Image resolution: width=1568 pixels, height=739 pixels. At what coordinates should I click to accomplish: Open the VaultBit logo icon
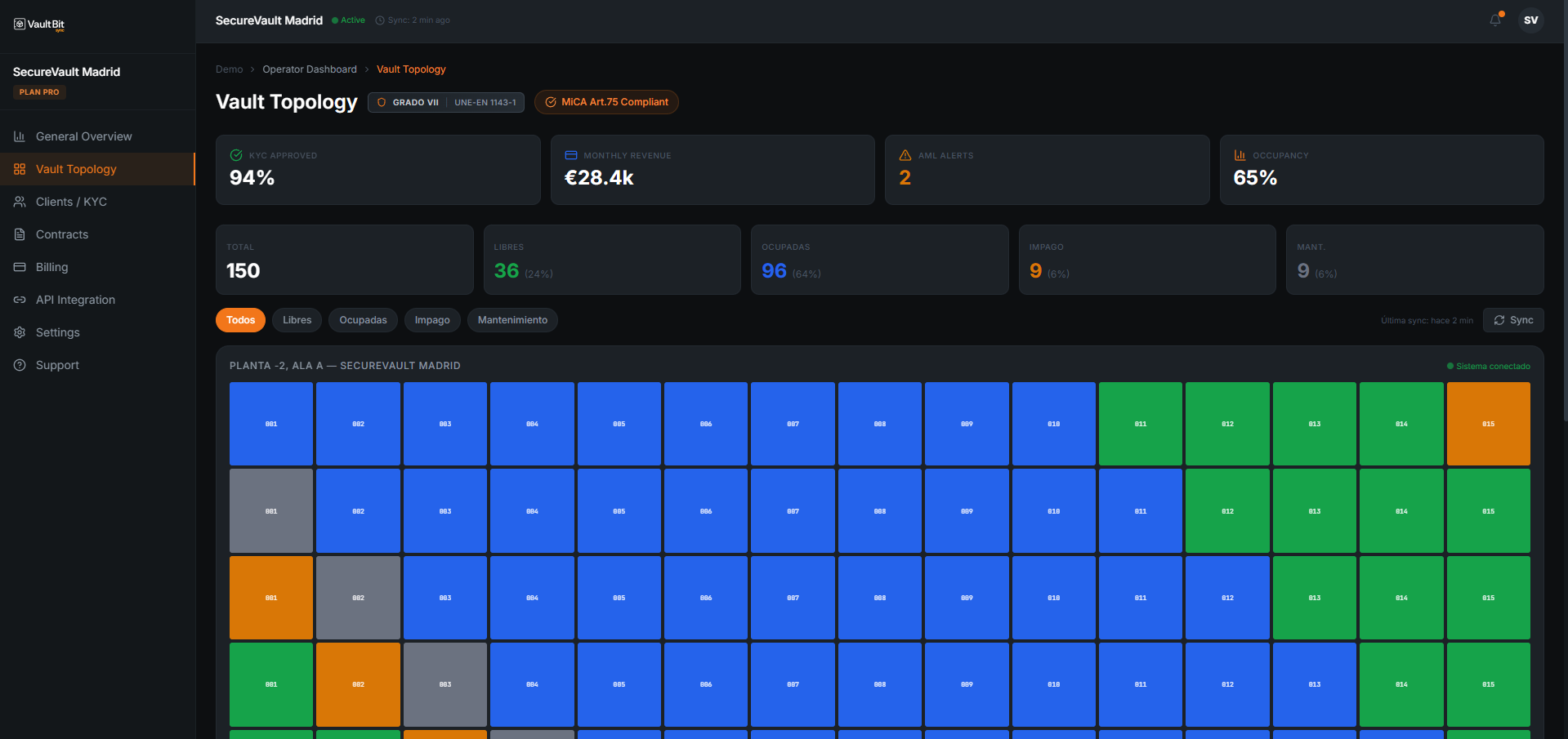20,24
